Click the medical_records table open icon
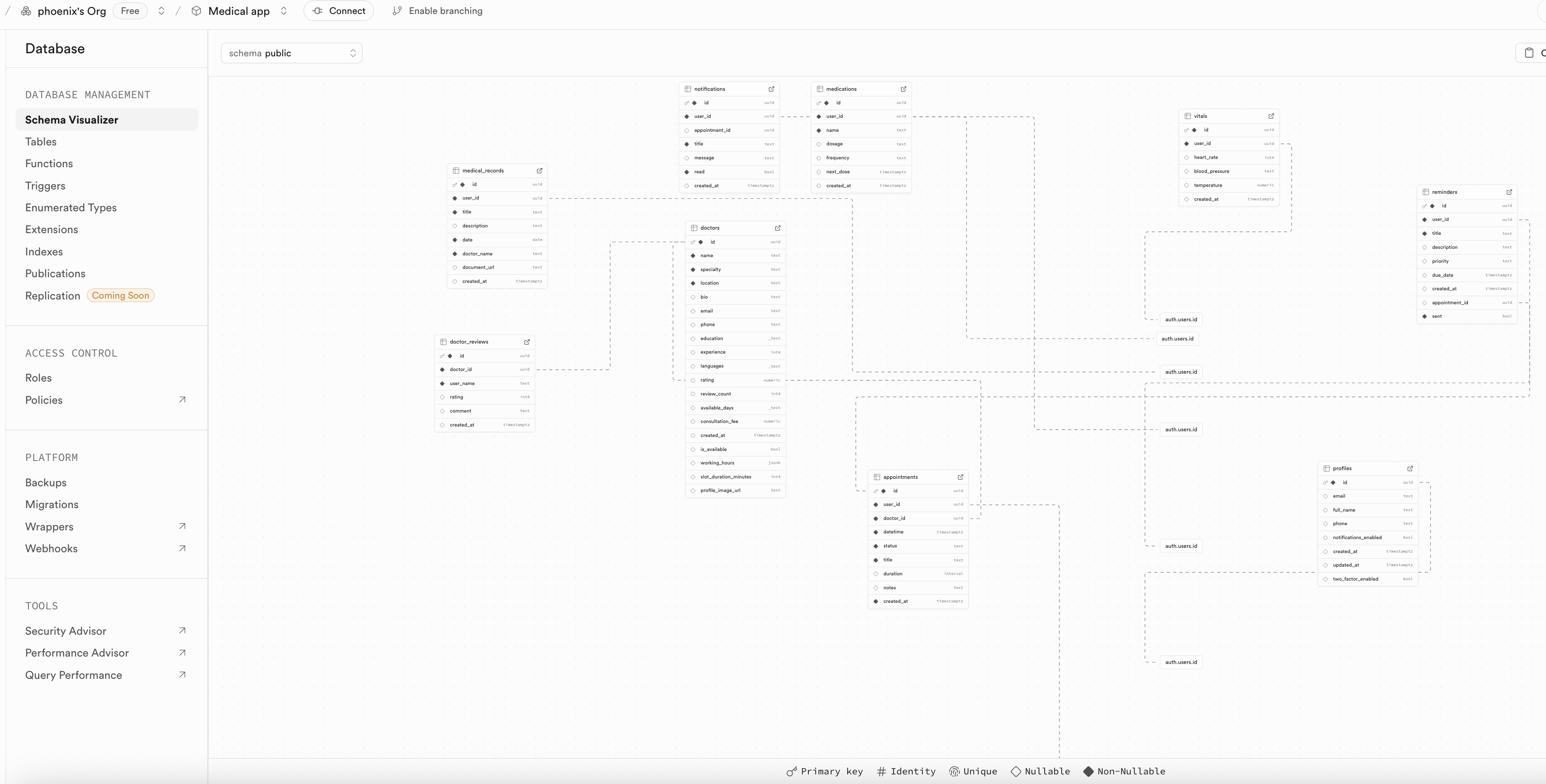Viewport: 1546px width, 784px height. pyautogui.click(x=539, y=170)
